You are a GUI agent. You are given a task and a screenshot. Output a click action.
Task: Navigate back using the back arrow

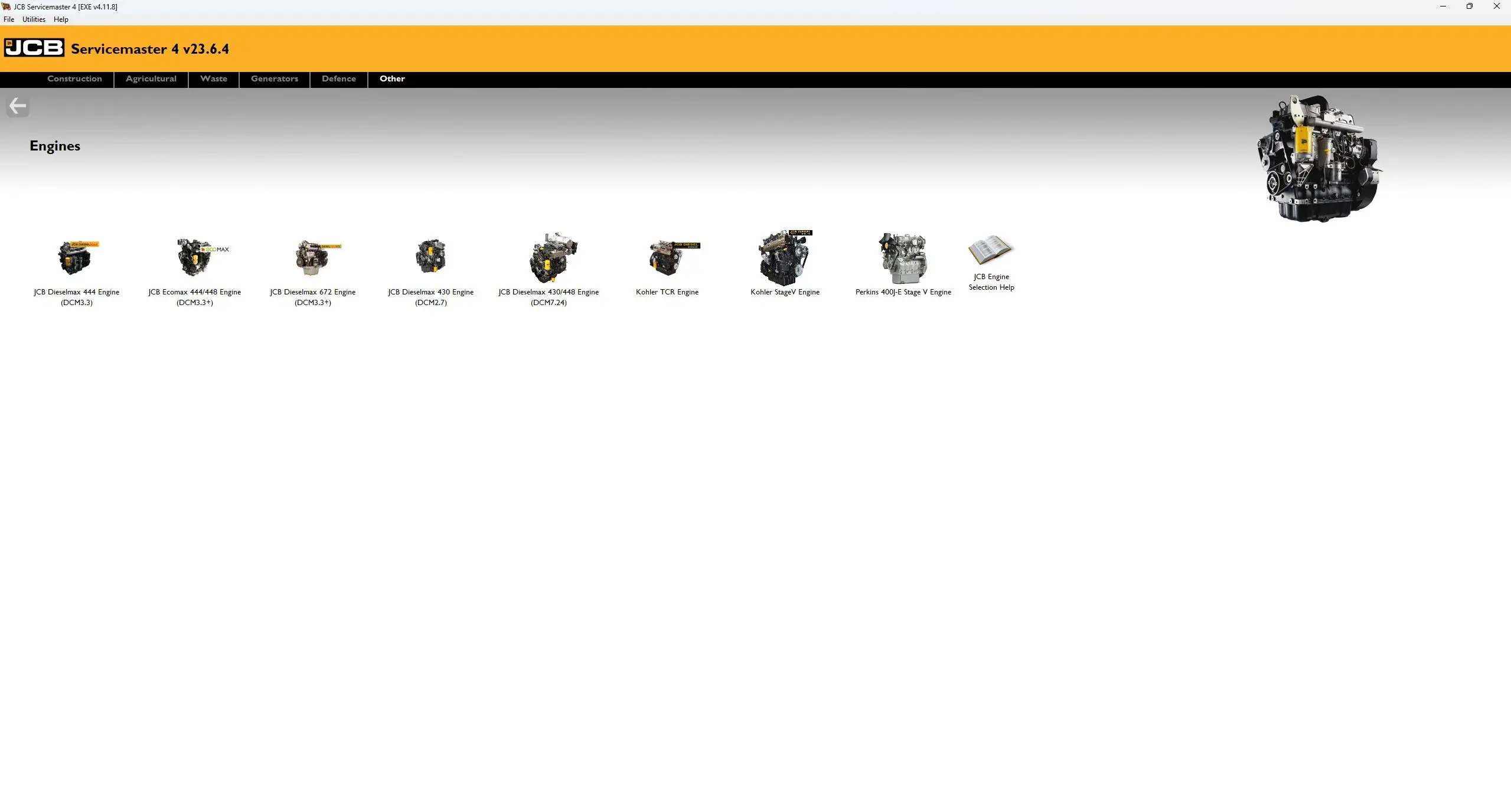coord(17,105)
